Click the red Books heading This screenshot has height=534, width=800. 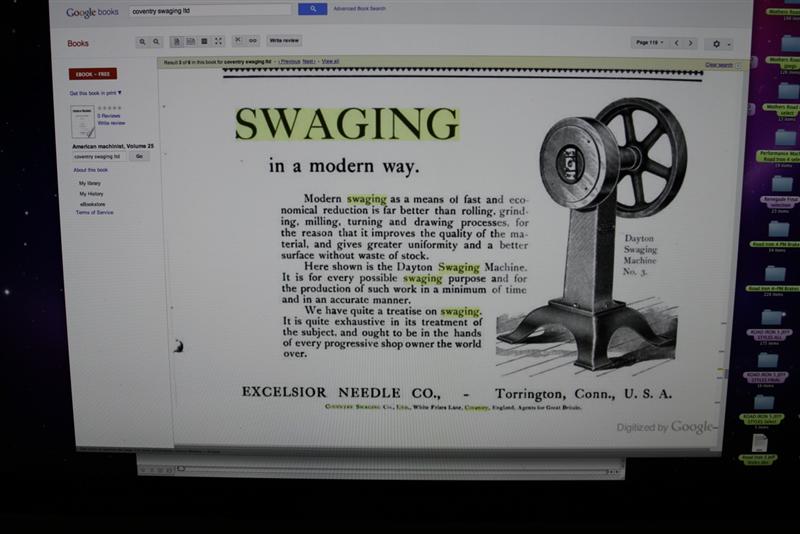pyautogui.click(x=78, y=44)
